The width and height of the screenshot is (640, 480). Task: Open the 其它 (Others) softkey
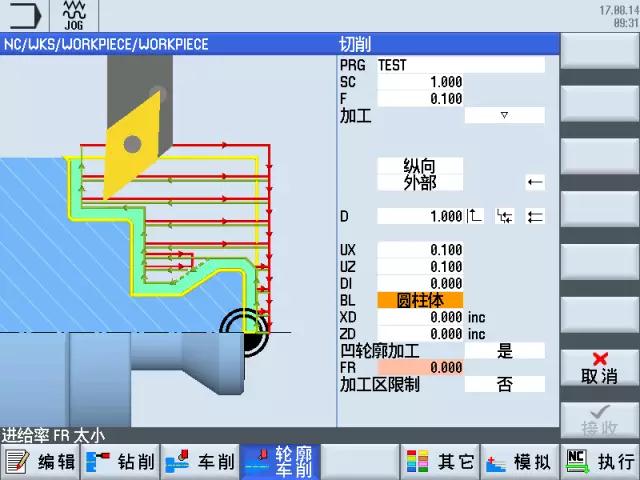440,461
